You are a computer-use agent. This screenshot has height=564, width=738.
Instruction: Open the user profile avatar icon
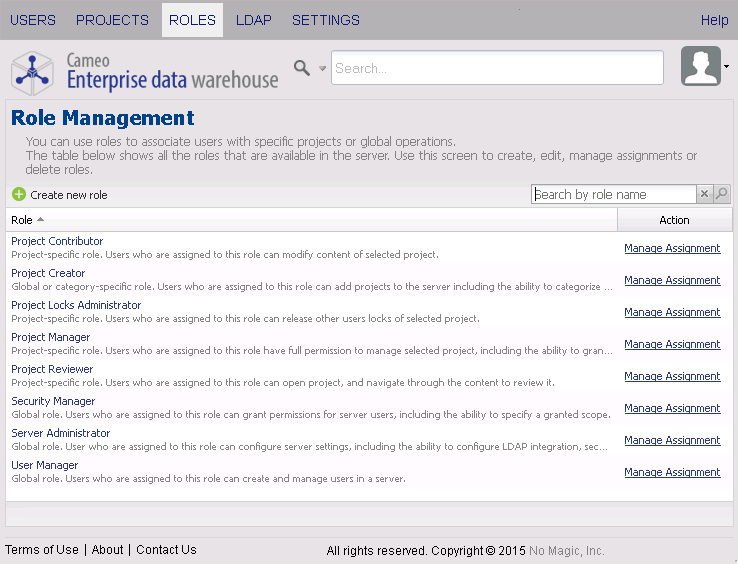pos(700,66)
